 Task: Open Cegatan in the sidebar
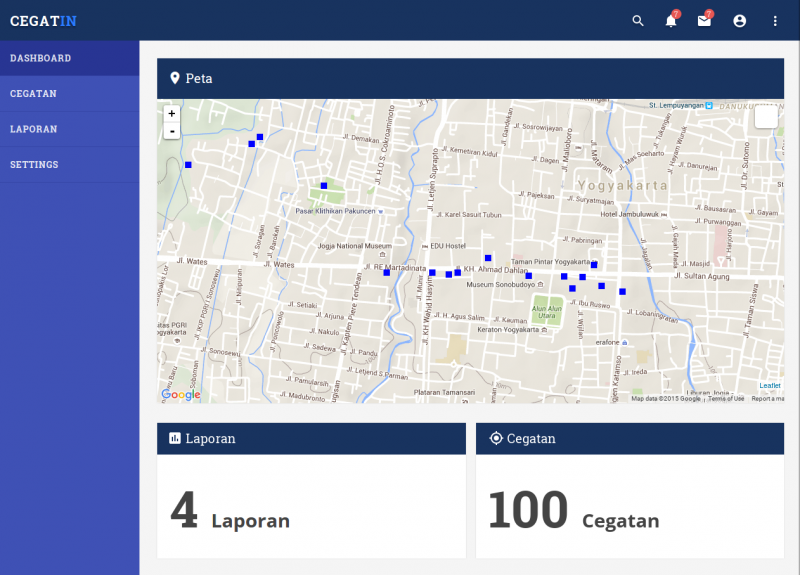pyautogui.click(x=33, y=93)
